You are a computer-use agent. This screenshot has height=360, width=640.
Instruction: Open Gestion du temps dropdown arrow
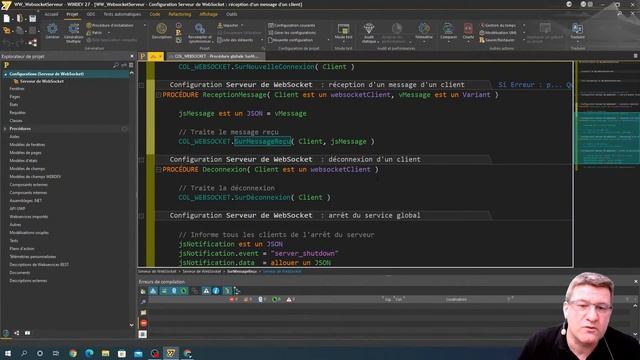pos(524,25)
